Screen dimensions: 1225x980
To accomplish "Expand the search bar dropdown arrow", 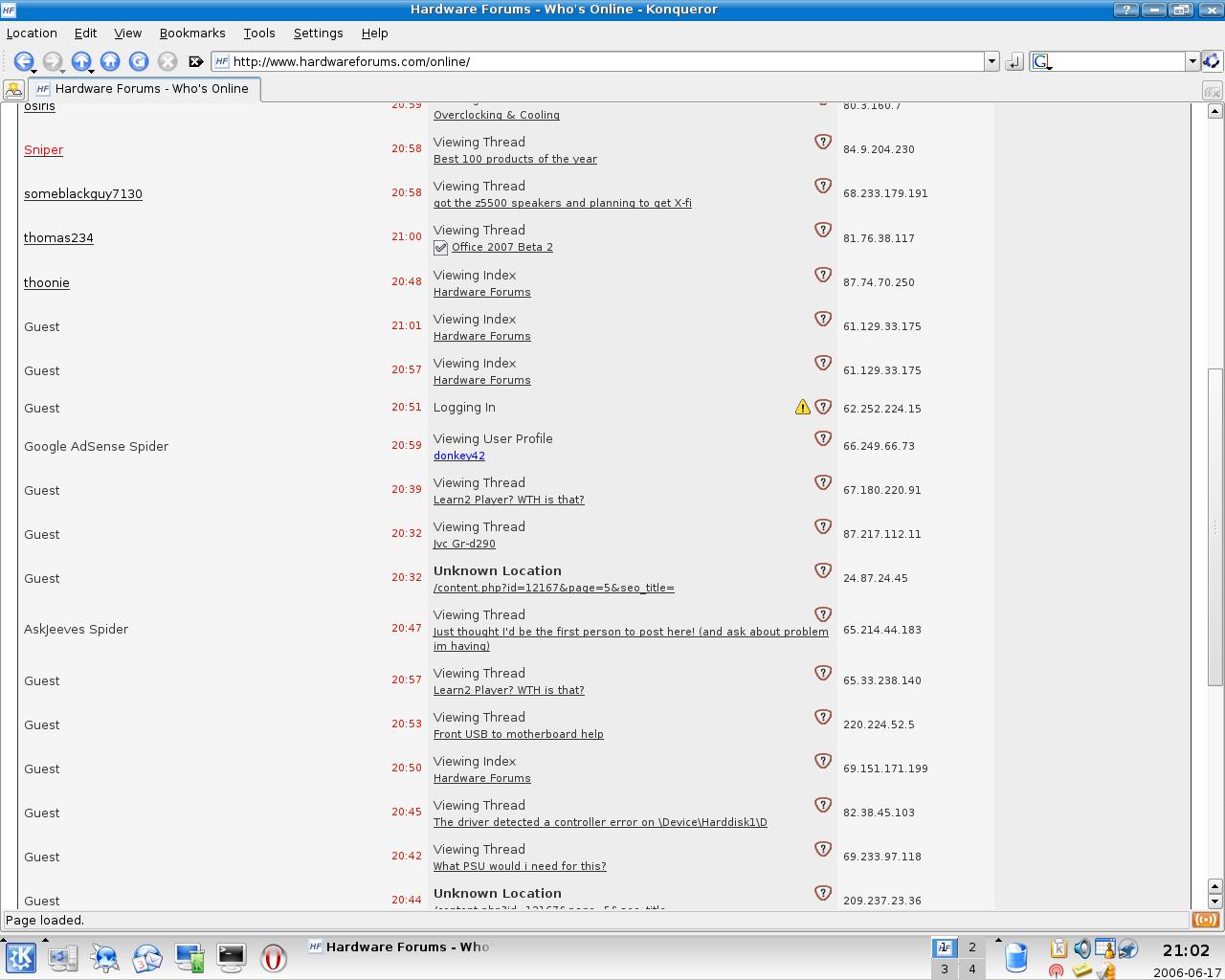I will click(x=1192, y=61).
